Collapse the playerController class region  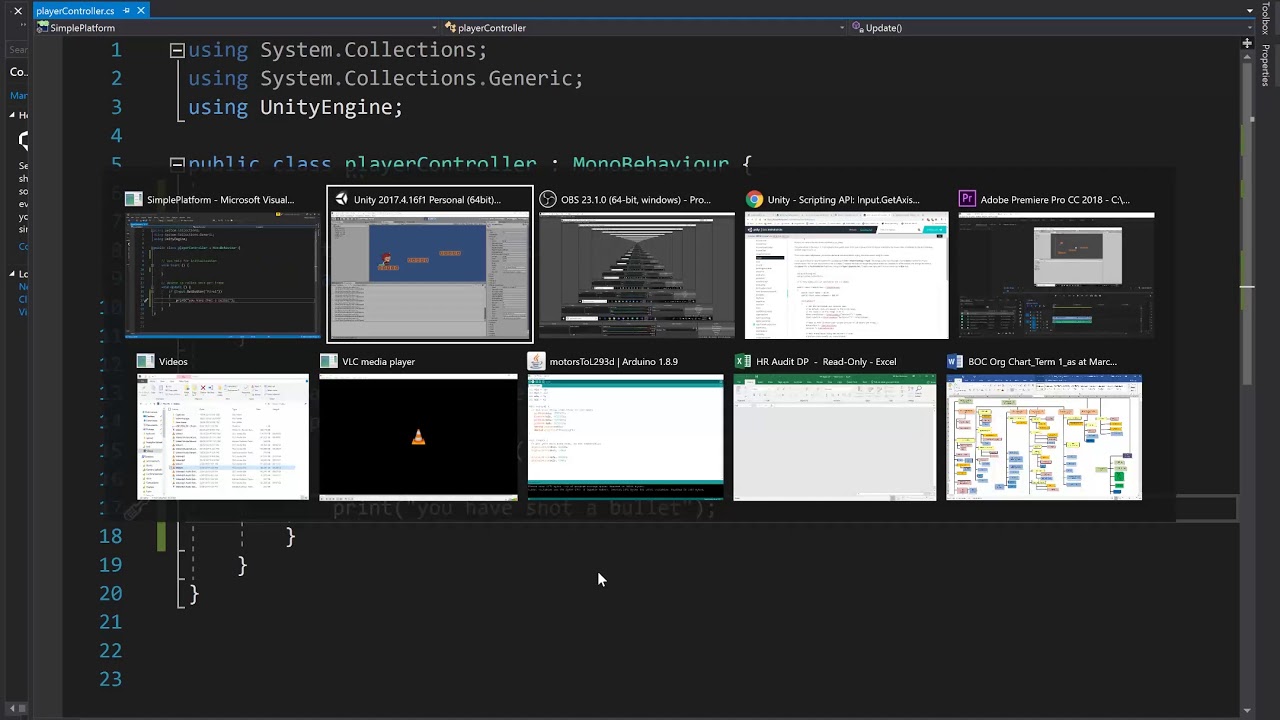pos(177,163)
